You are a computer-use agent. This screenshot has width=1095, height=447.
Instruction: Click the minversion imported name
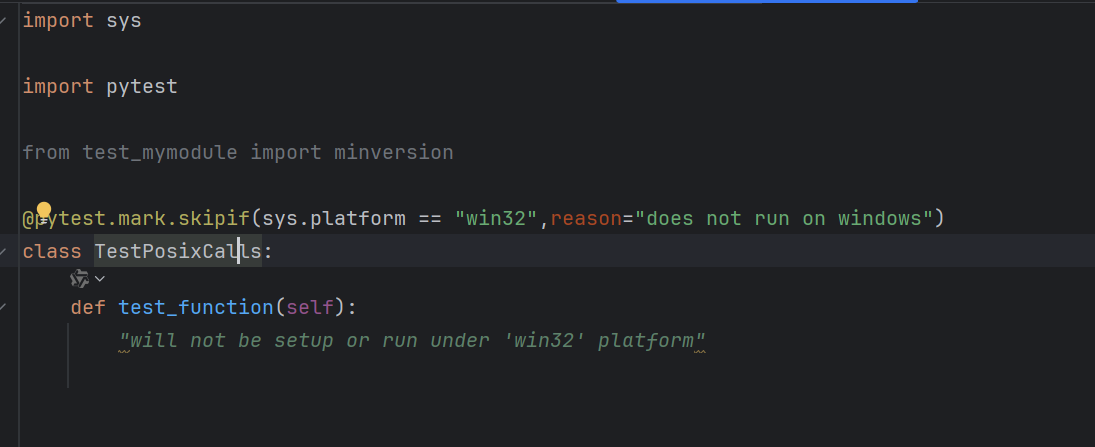point(393,152)
